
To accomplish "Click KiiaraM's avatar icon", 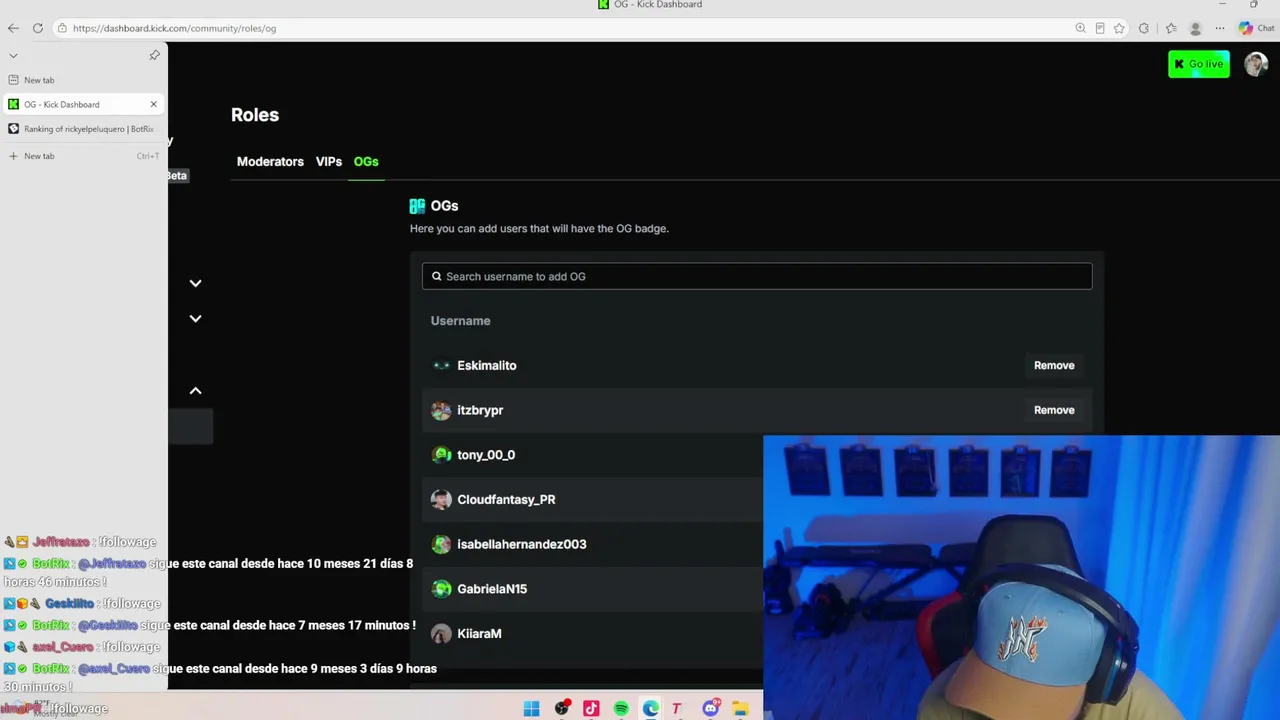I will [441, 633].
